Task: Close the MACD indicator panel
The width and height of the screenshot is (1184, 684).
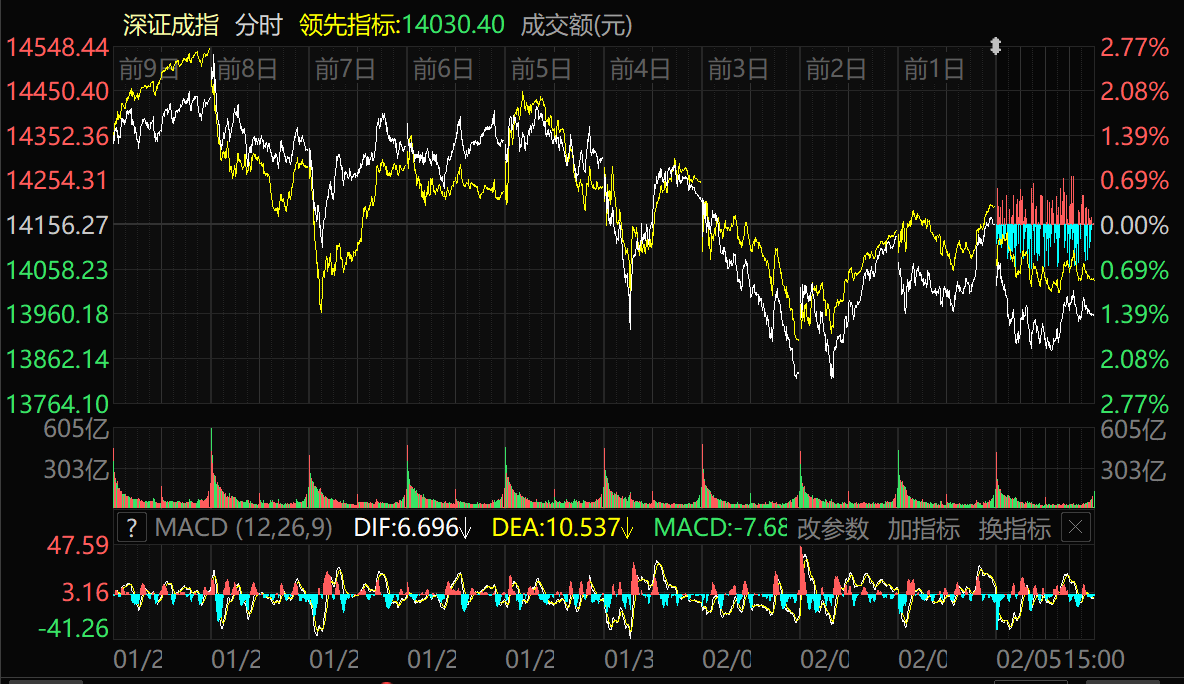Action: (1075, 528)
